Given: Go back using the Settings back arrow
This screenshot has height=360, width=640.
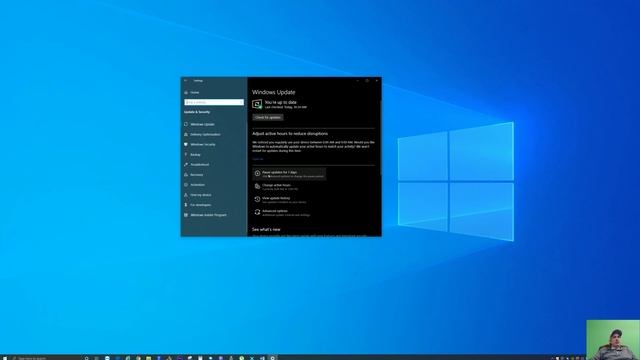Looking at the screenshot, I should click(186, 81).
